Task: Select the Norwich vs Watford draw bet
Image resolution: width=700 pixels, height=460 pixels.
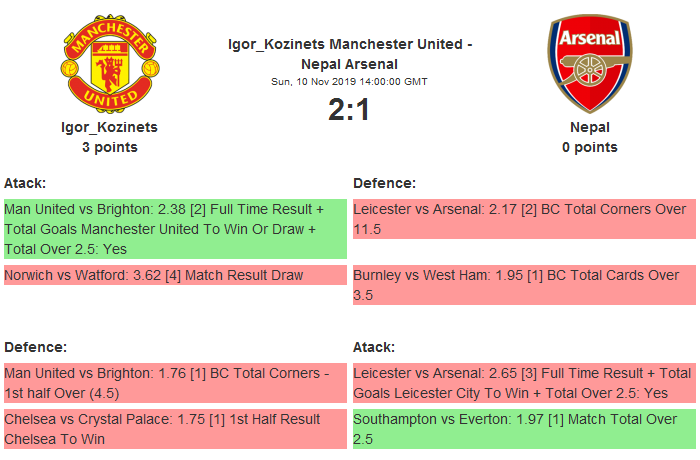Action: tap(175, 274)
